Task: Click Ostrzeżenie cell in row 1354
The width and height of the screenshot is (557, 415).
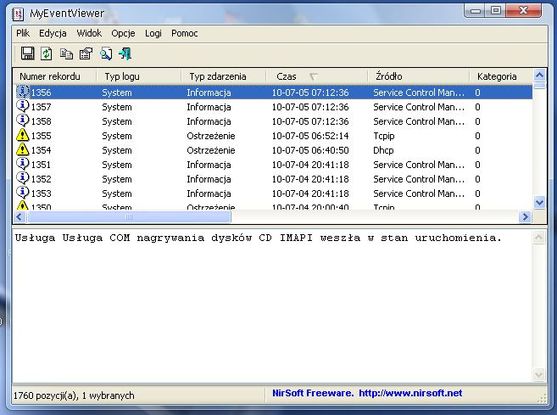Action: click(211, 150)
